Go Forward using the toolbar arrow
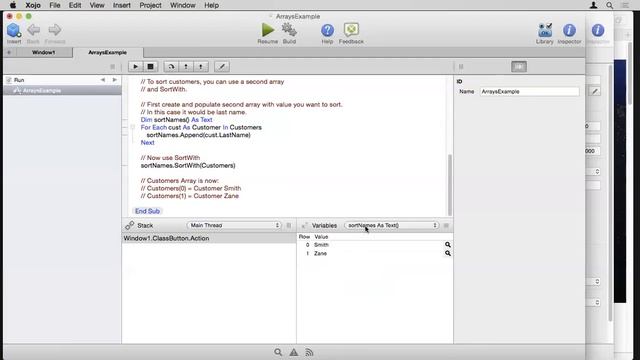The height and width of the screenshot is (360, 640). [x=55, y=30]
